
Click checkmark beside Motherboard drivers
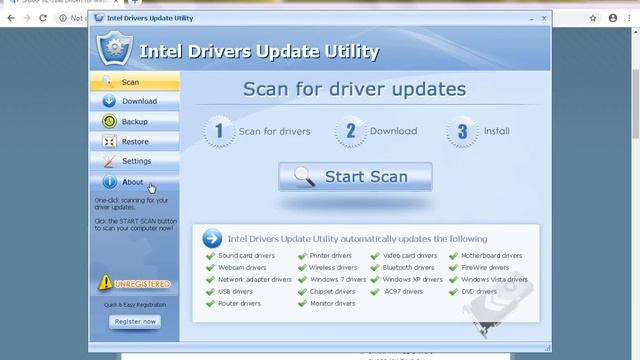[453, 256]
